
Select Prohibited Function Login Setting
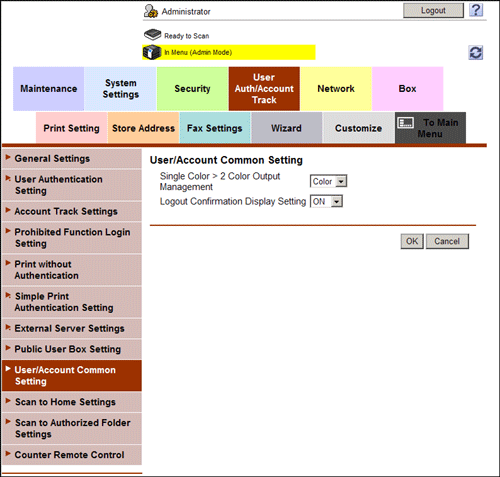point(72,238)
